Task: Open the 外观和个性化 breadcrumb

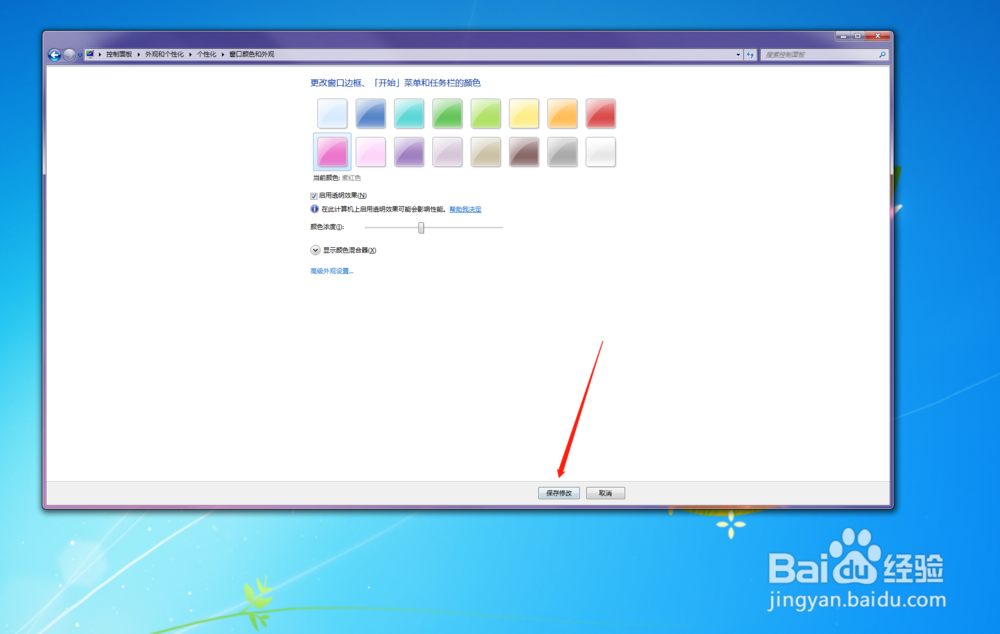Action: pos(164,54)
